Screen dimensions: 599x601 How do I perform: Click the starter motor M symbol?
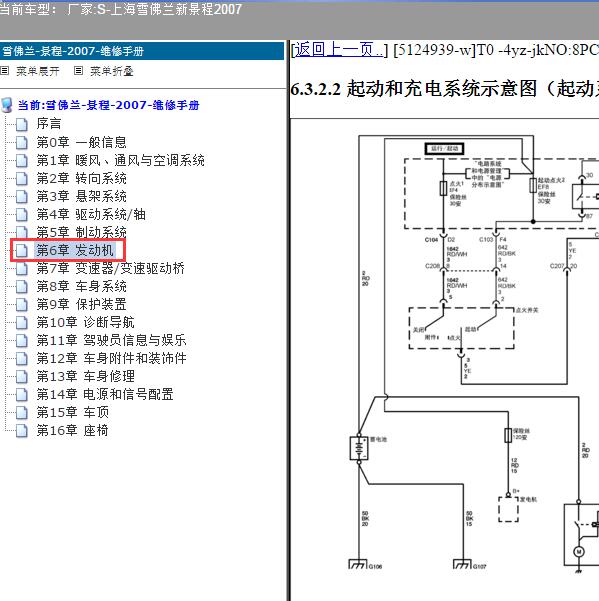[579, 552]
